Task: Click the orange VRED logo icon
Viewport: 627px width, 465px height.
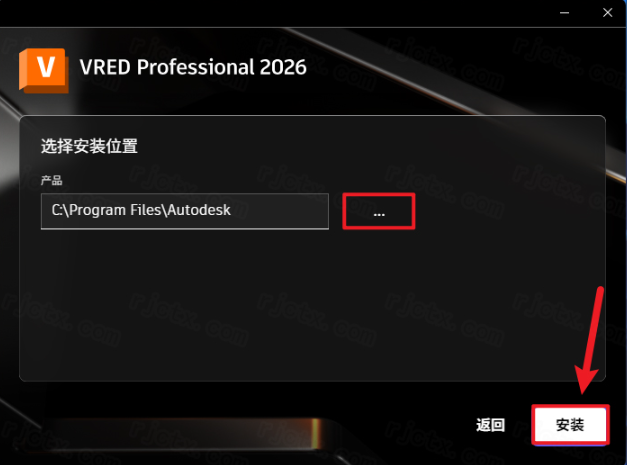Action: point(44,71)
